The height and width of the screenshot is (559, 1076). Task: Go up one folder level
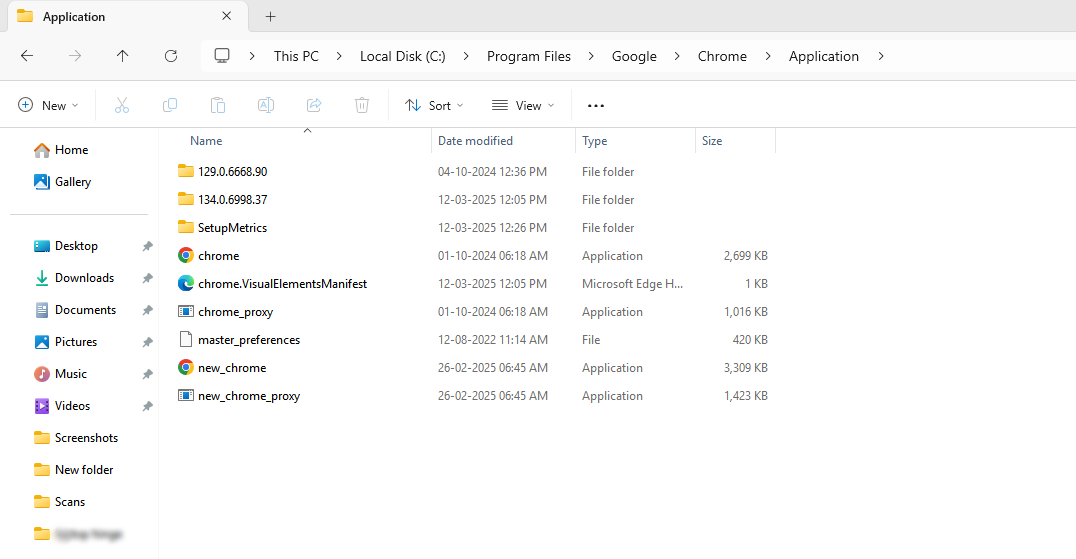(122, 56)
